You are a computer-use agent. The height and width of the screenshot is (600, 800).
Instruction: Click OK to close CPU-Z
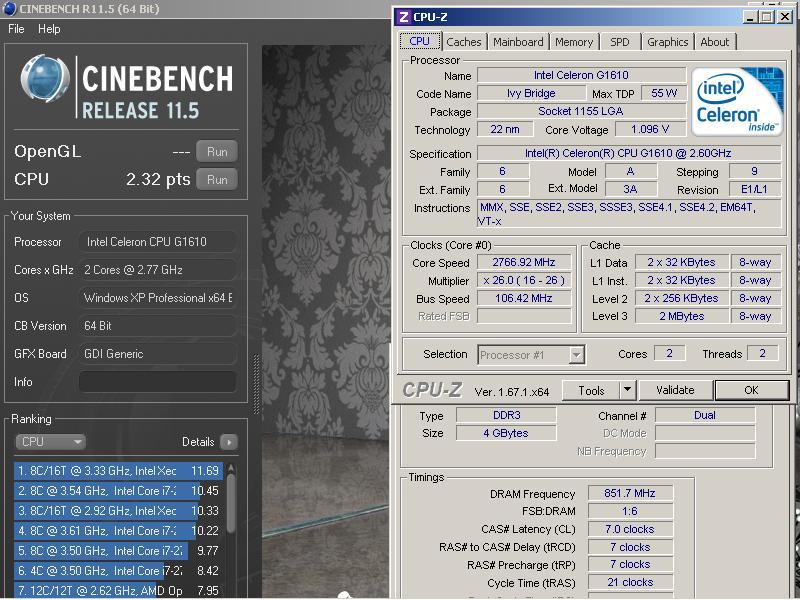[752, 390]
